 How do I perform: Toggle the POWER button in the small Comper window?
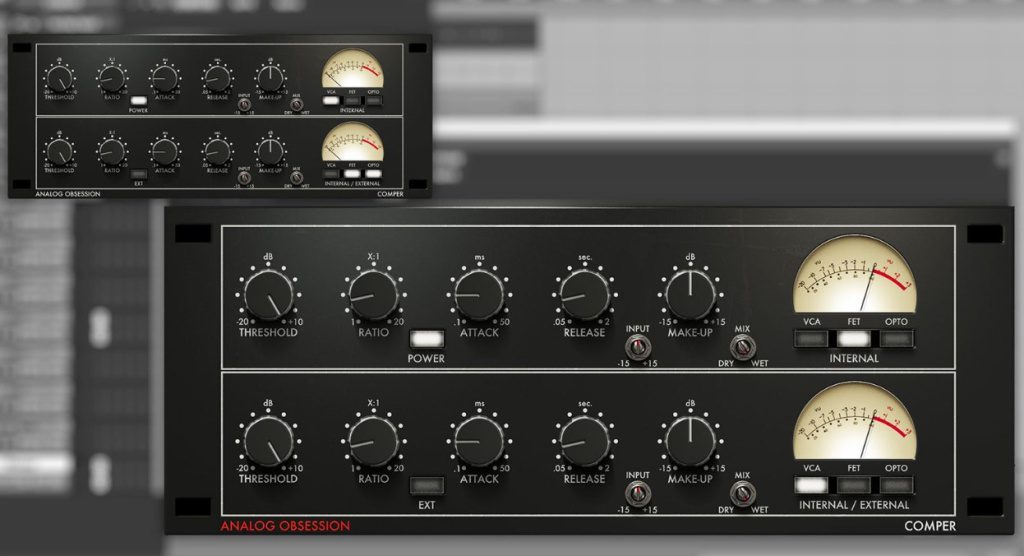click(x=138, y=101)
